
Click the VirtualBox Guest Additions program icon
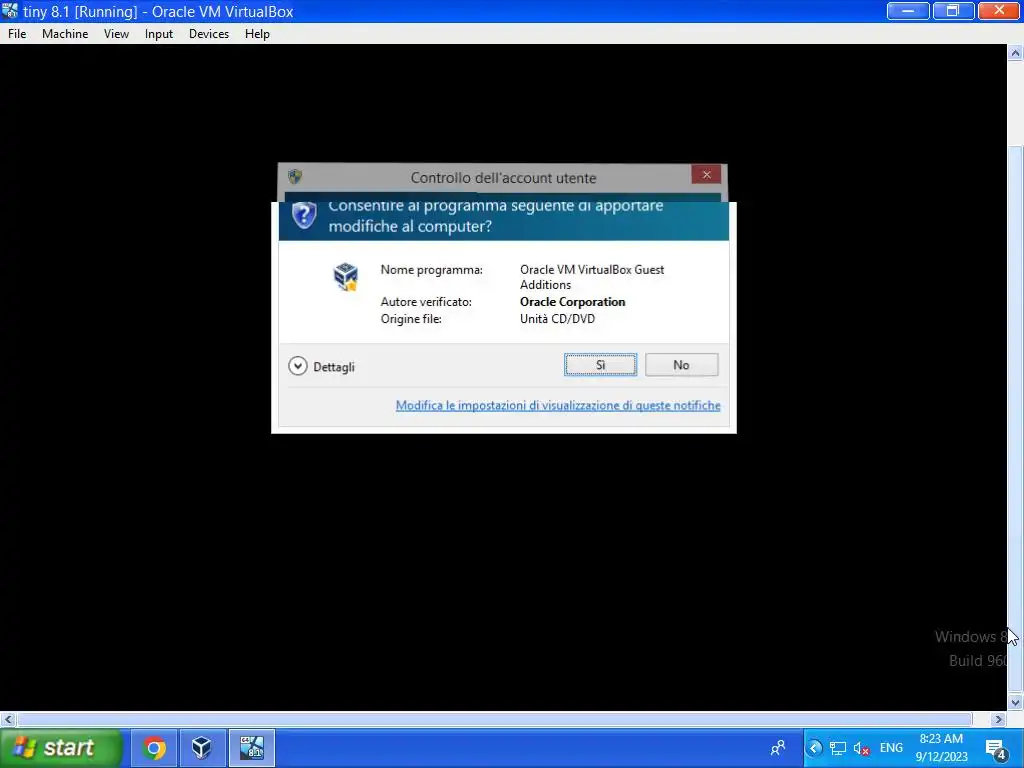point(345,277)
